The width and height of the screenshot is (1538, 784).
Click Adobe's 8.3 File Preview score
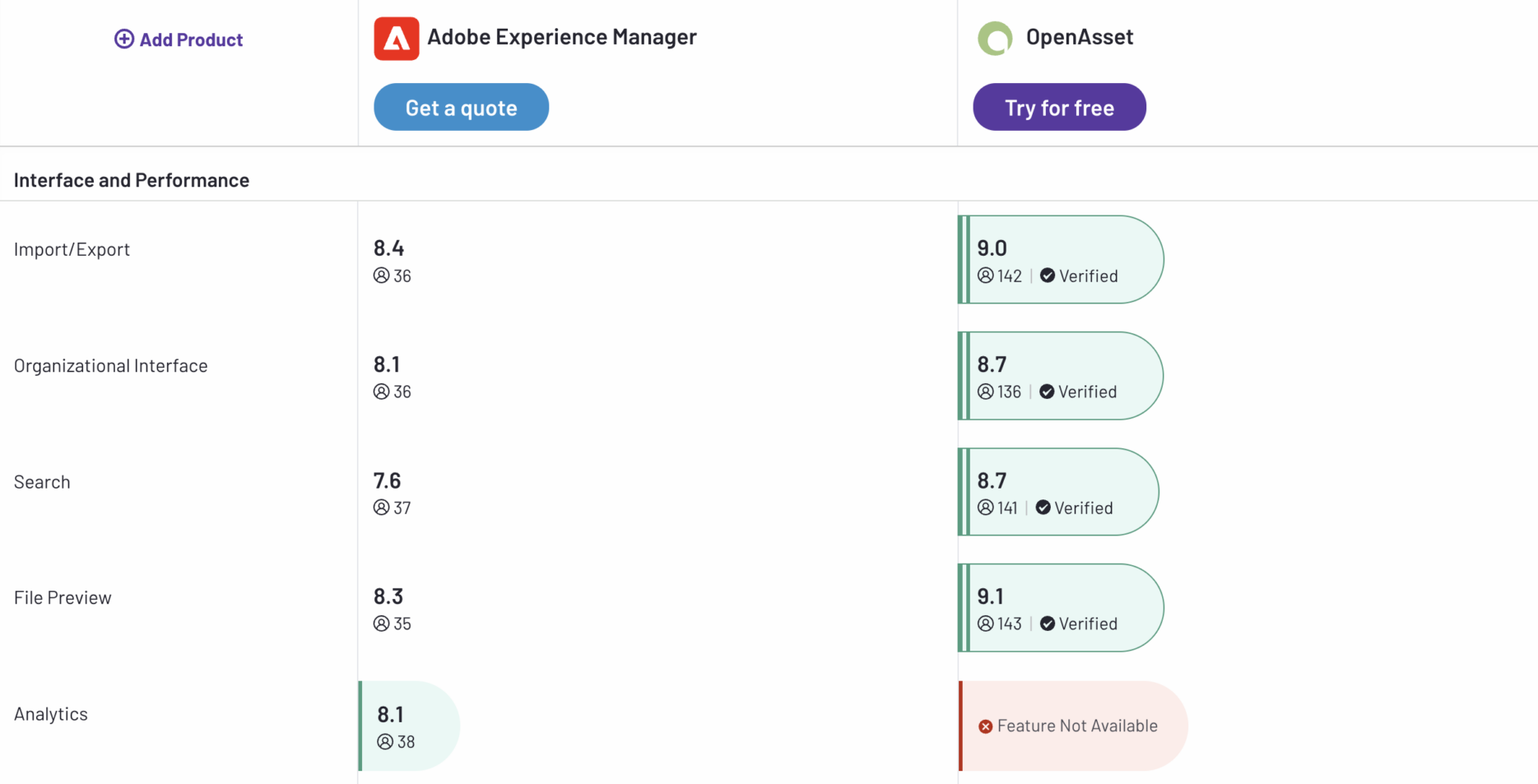pos(388,596)
